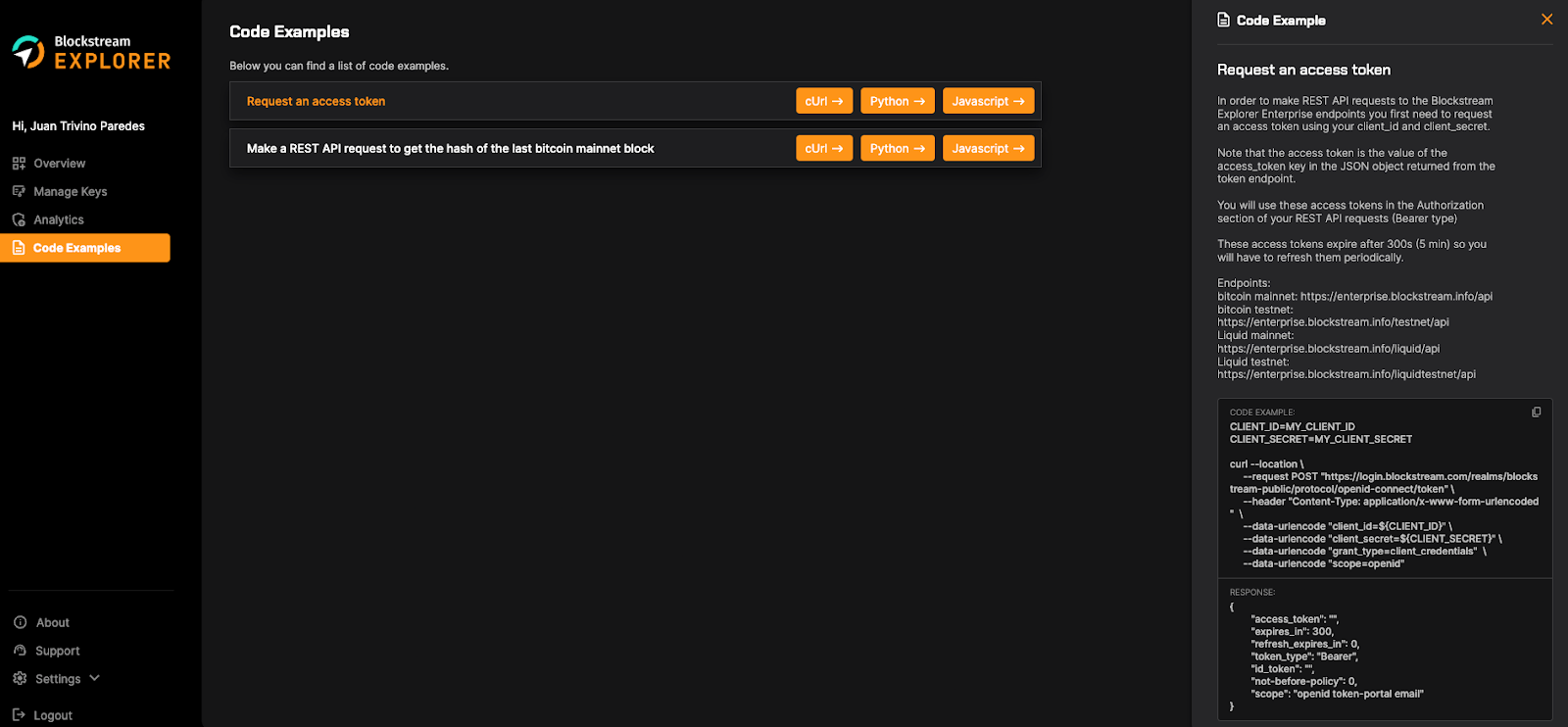1568x727 pixels.
Task: Click the About info icon
Action: pos(20,622)
